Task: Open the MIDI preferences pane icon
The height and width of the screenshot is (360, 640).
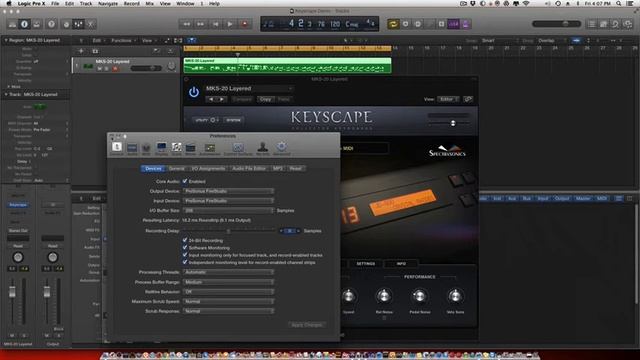Action: point(146,149)
